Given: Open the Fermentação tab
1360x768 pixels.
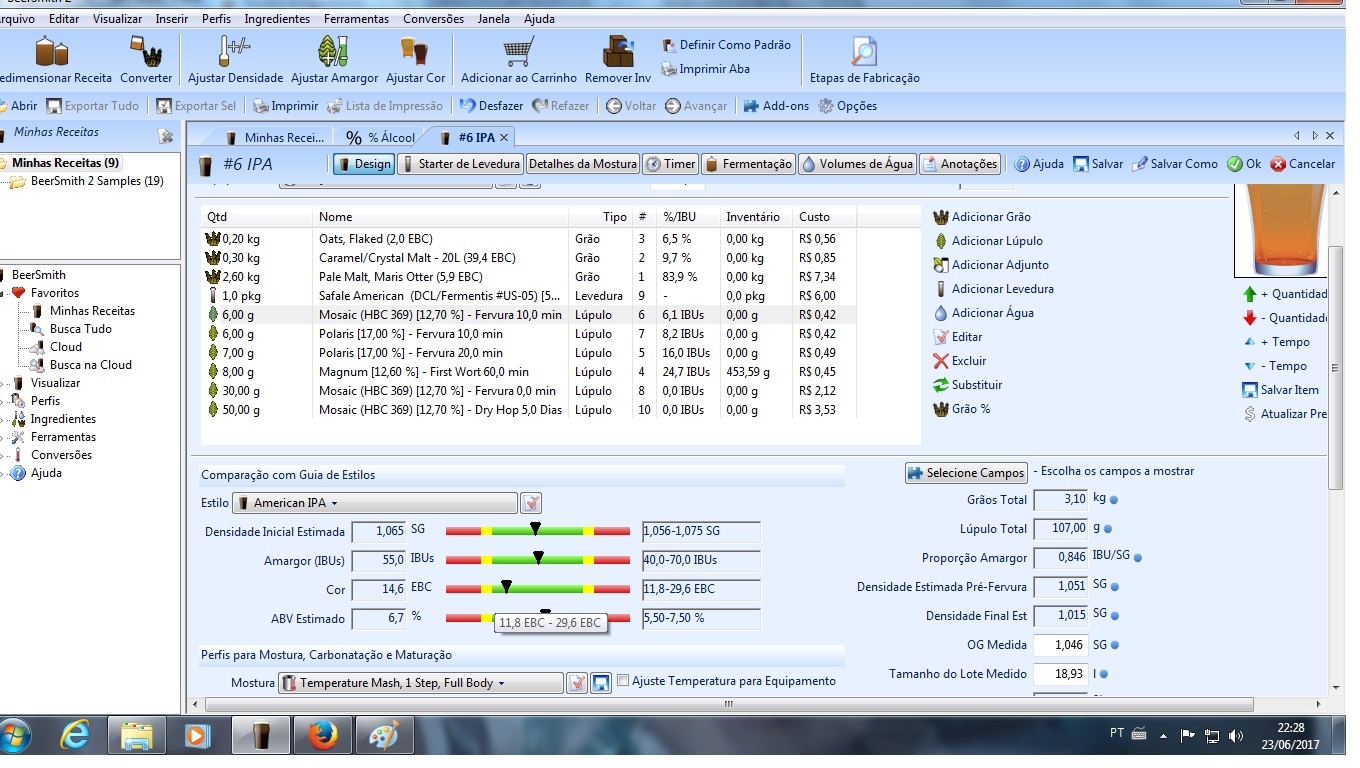Looking at the screenshot, I should click(x=748, y=164).
